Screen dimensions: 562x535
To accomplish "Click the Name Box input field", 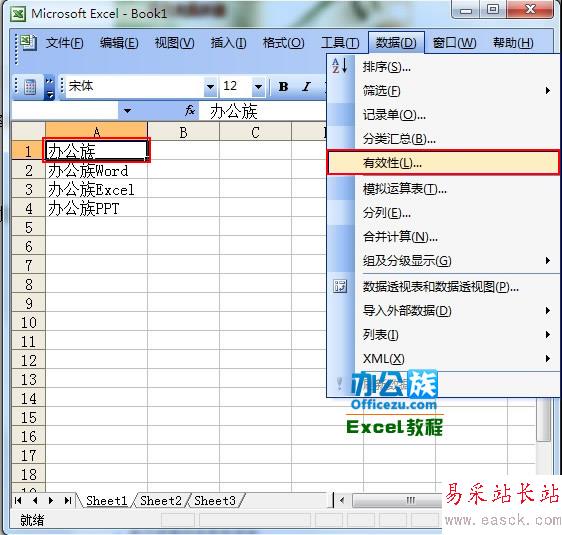I will (x=65, y=111).
